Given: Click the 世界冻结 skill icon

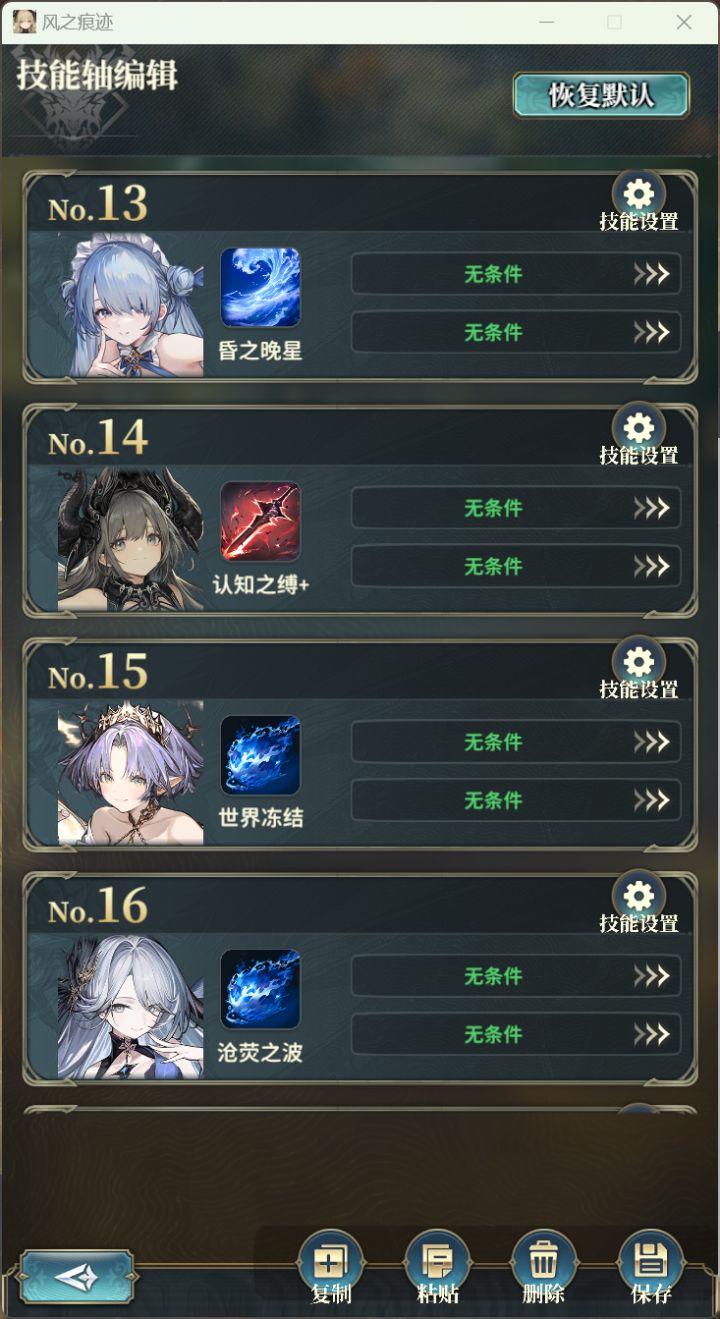Looking at the screenshot, I should pyautogui.click(x=260, y=755).
